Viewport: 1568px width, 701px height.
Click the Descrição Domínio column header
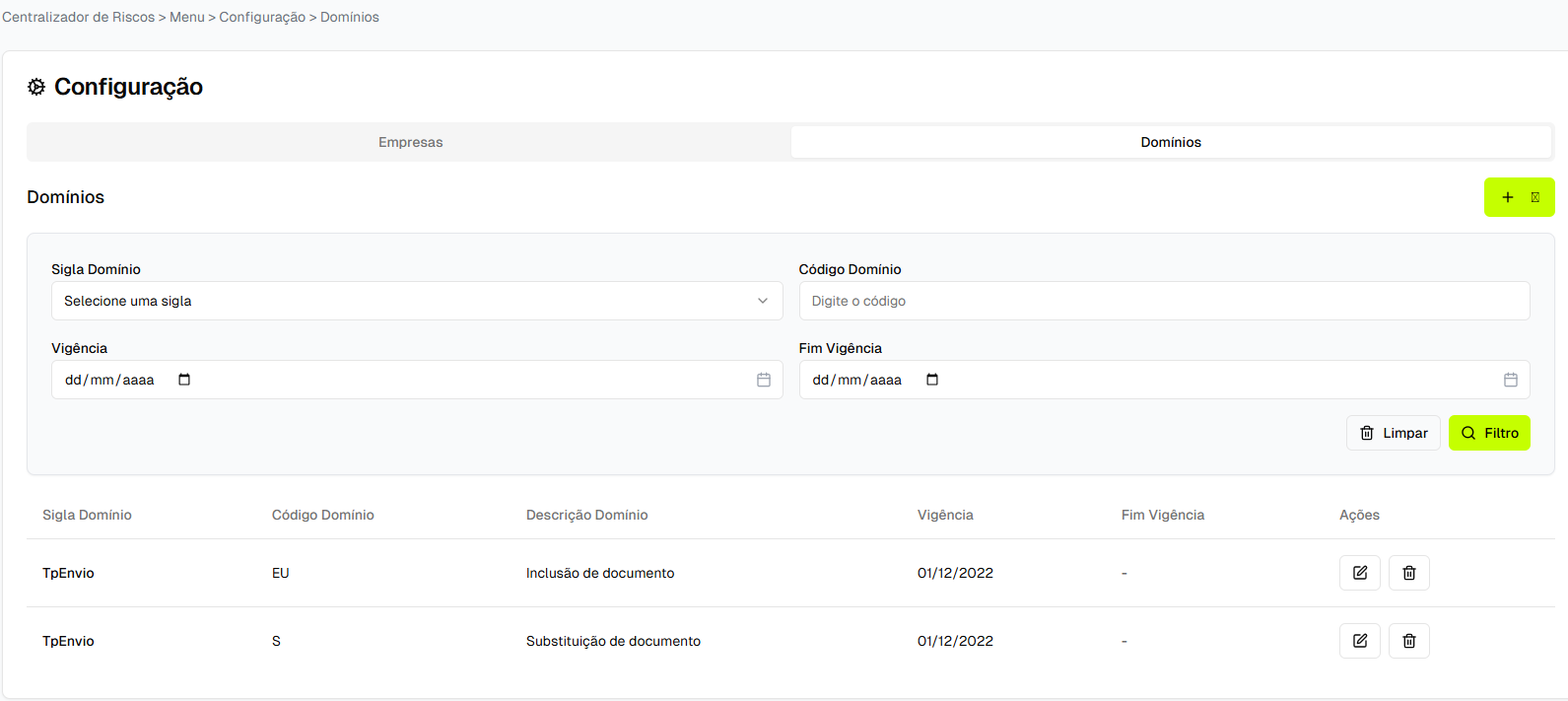click(586, 515)
